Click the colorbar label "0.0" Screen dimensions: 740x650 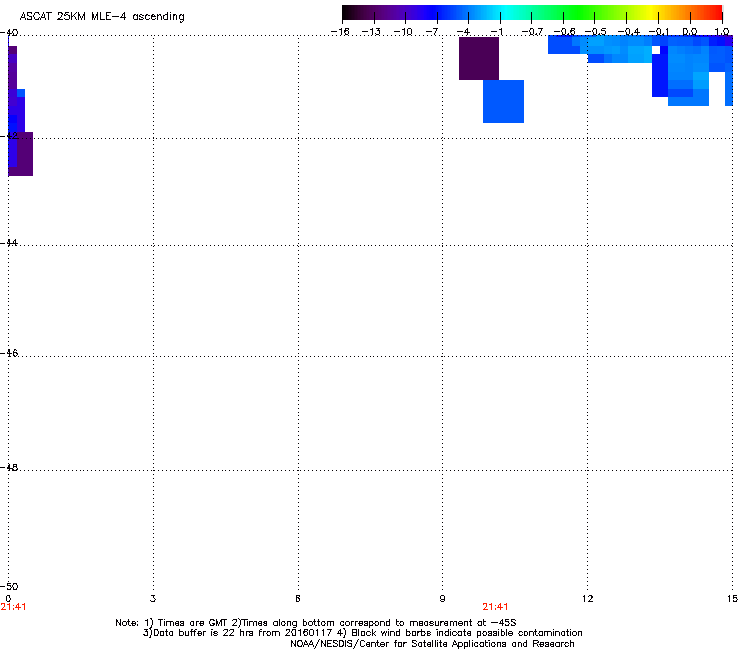point(690,32)
